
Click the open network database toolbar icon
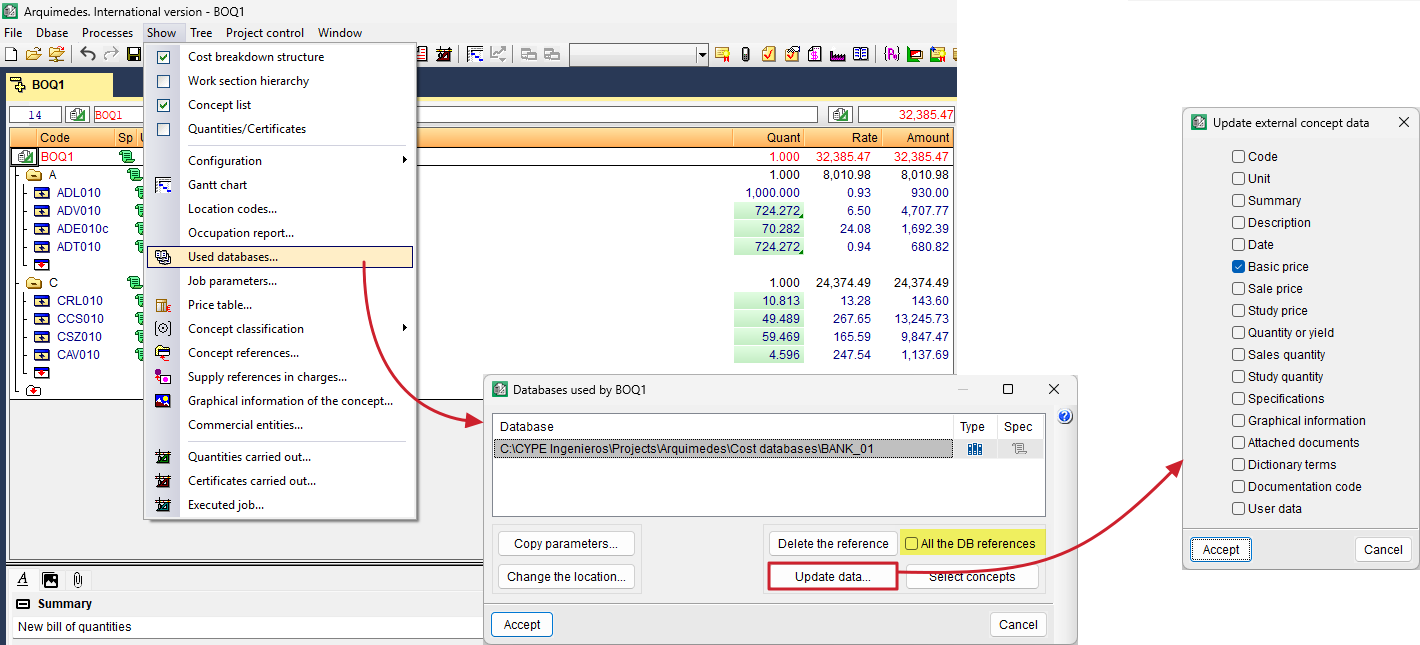56,54
